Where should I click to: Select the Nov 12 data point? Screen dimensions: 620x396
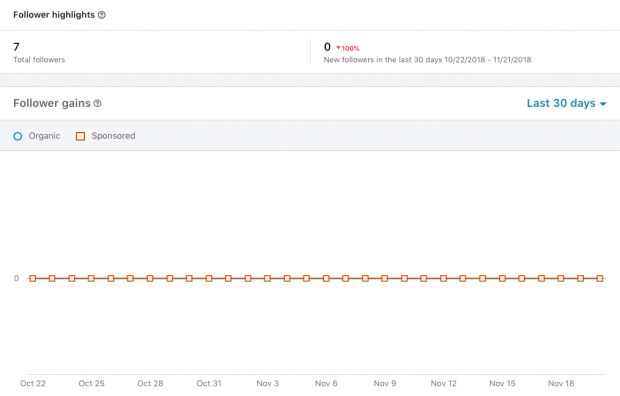pyautogui.click(x=444, y=279)
